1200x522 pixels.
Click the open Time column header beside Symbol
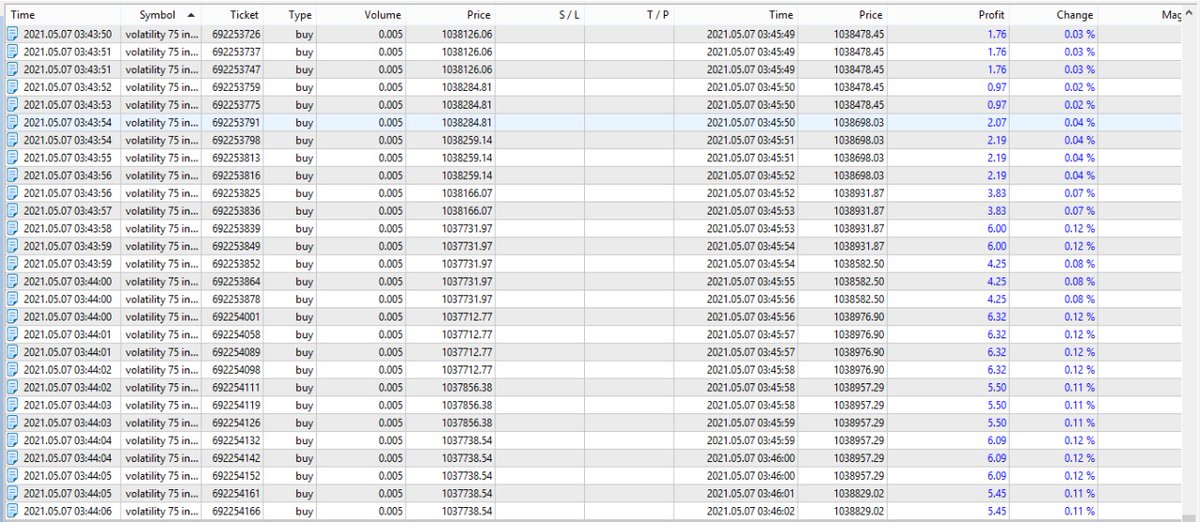tap(62, 15)
